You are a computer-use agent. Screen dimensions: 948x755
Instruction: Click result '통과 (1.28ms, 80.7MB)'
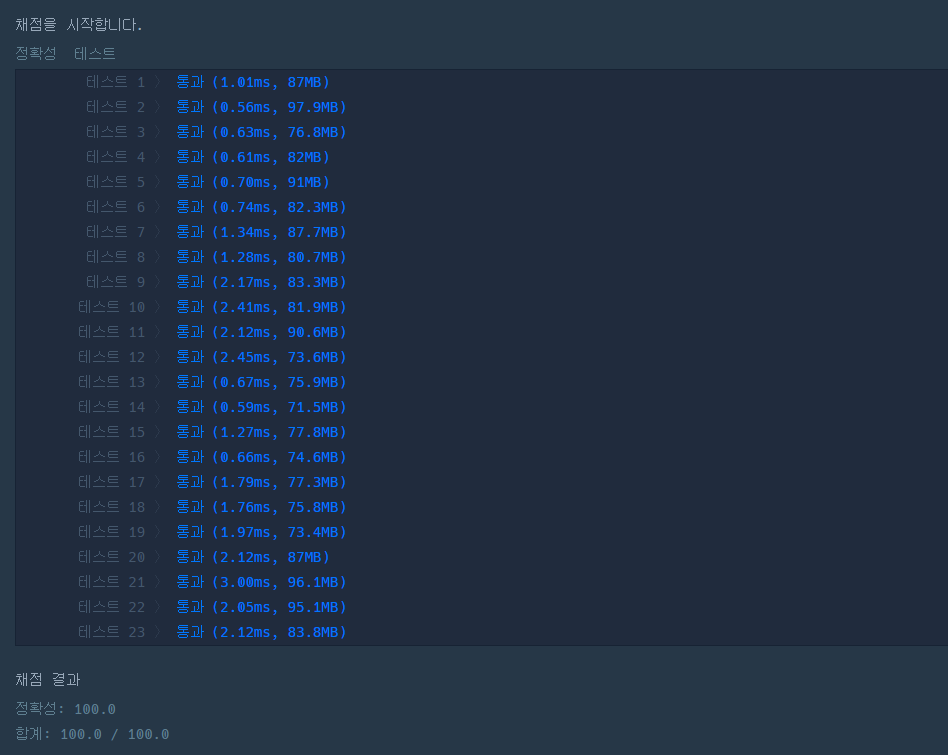coord(261,257)
